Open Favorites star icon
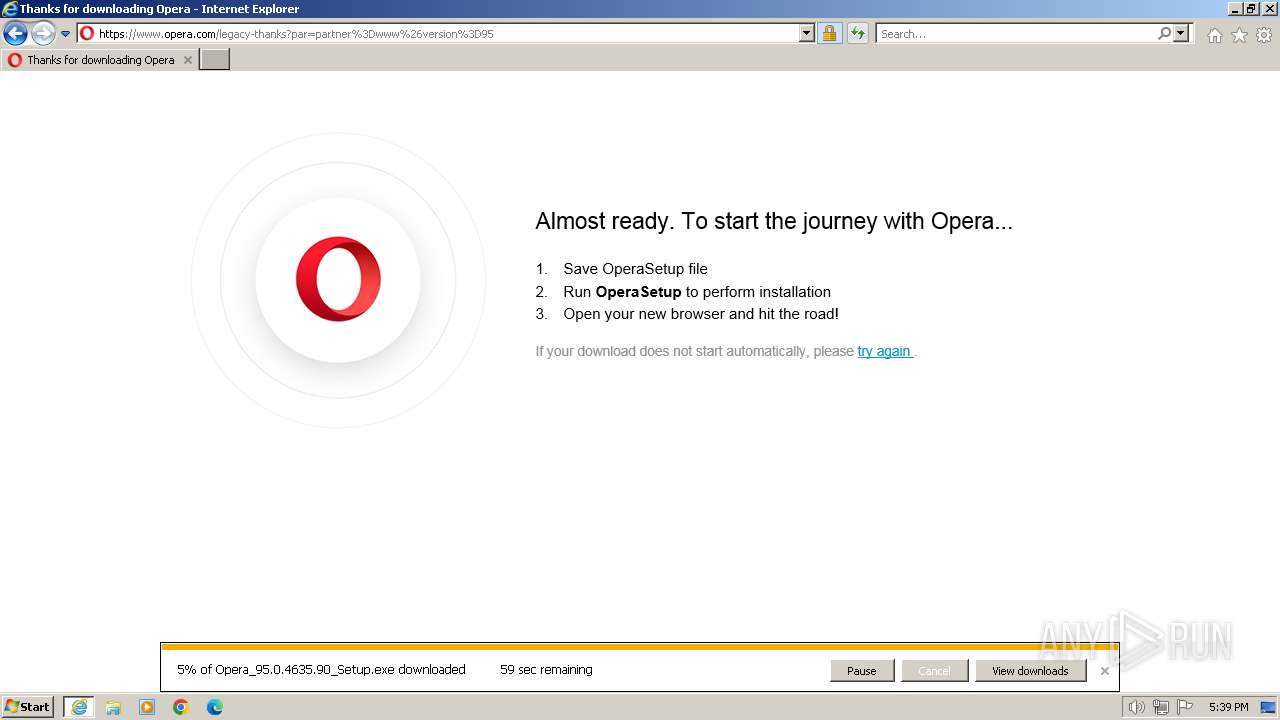 tap(1239, 35)
